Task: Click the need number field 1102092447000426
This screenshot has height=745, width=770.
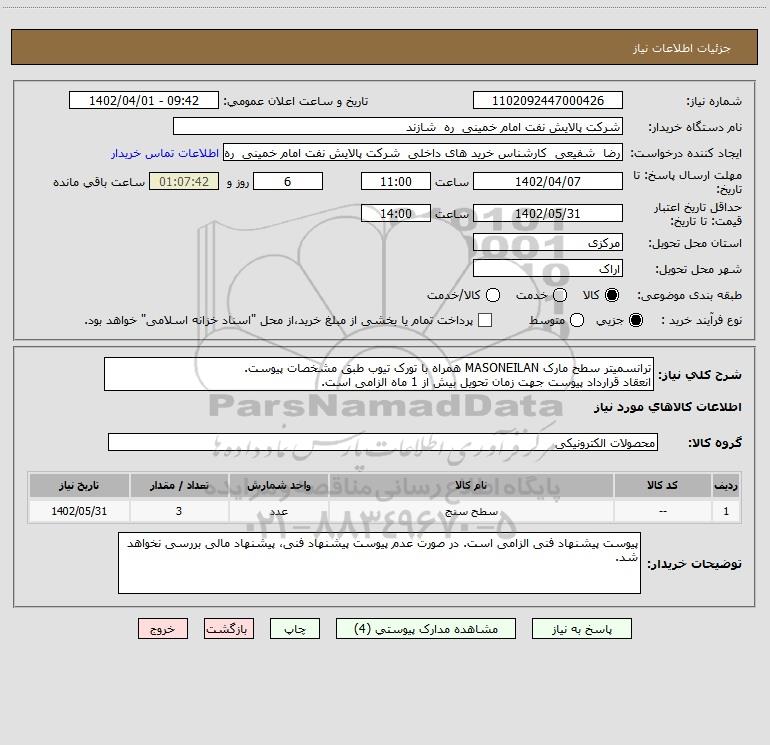Action: click(548, 101)
